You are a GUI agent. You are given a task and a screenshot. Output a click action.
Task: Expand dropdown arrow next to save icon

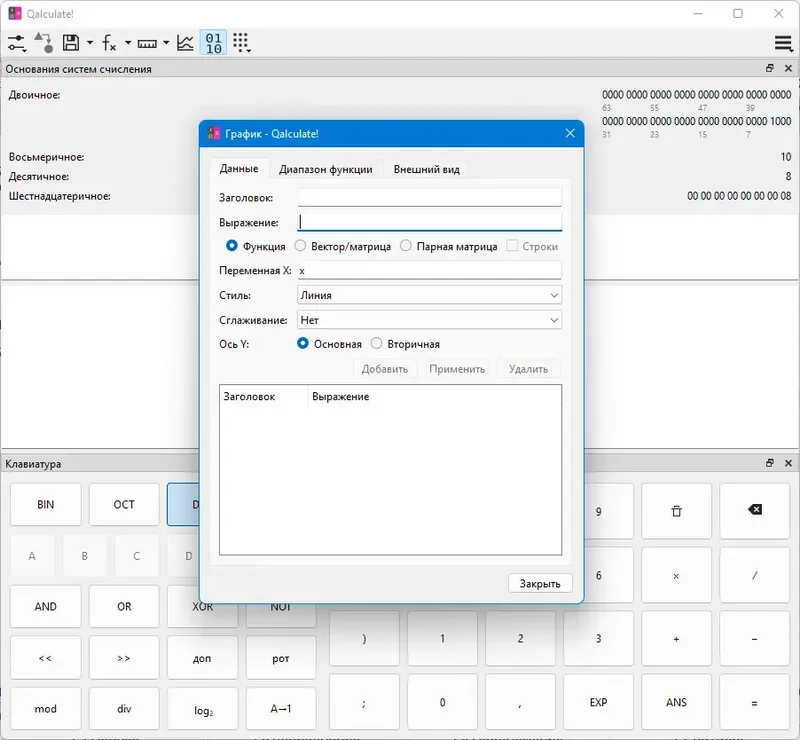click(90, 43)
